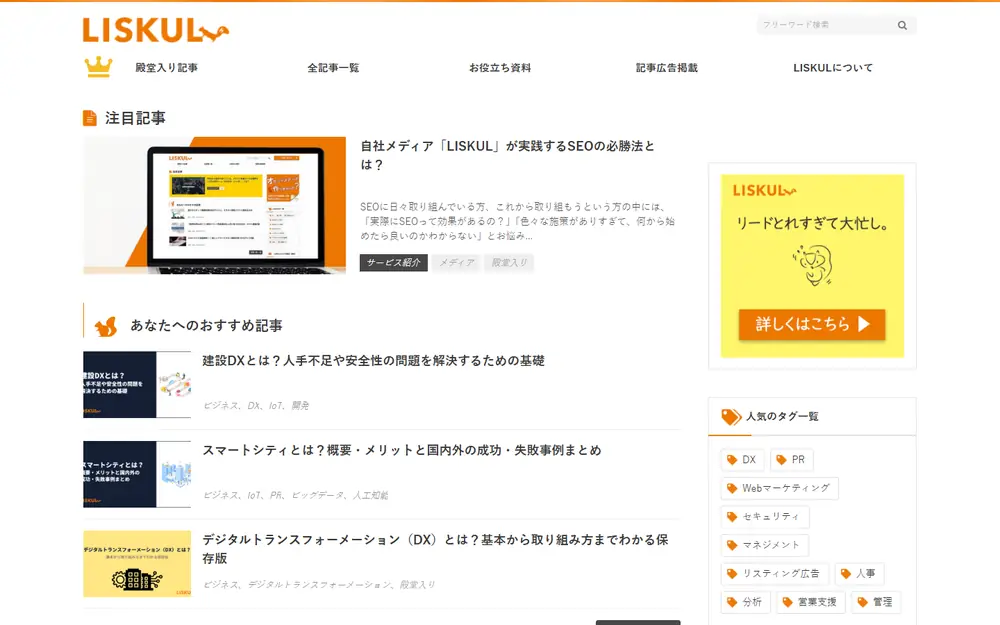Click category text ビジネス、IoT、PR、ビッグデータ、人工知能
This screenshot has width=1000, height=625.
(295, 495)
